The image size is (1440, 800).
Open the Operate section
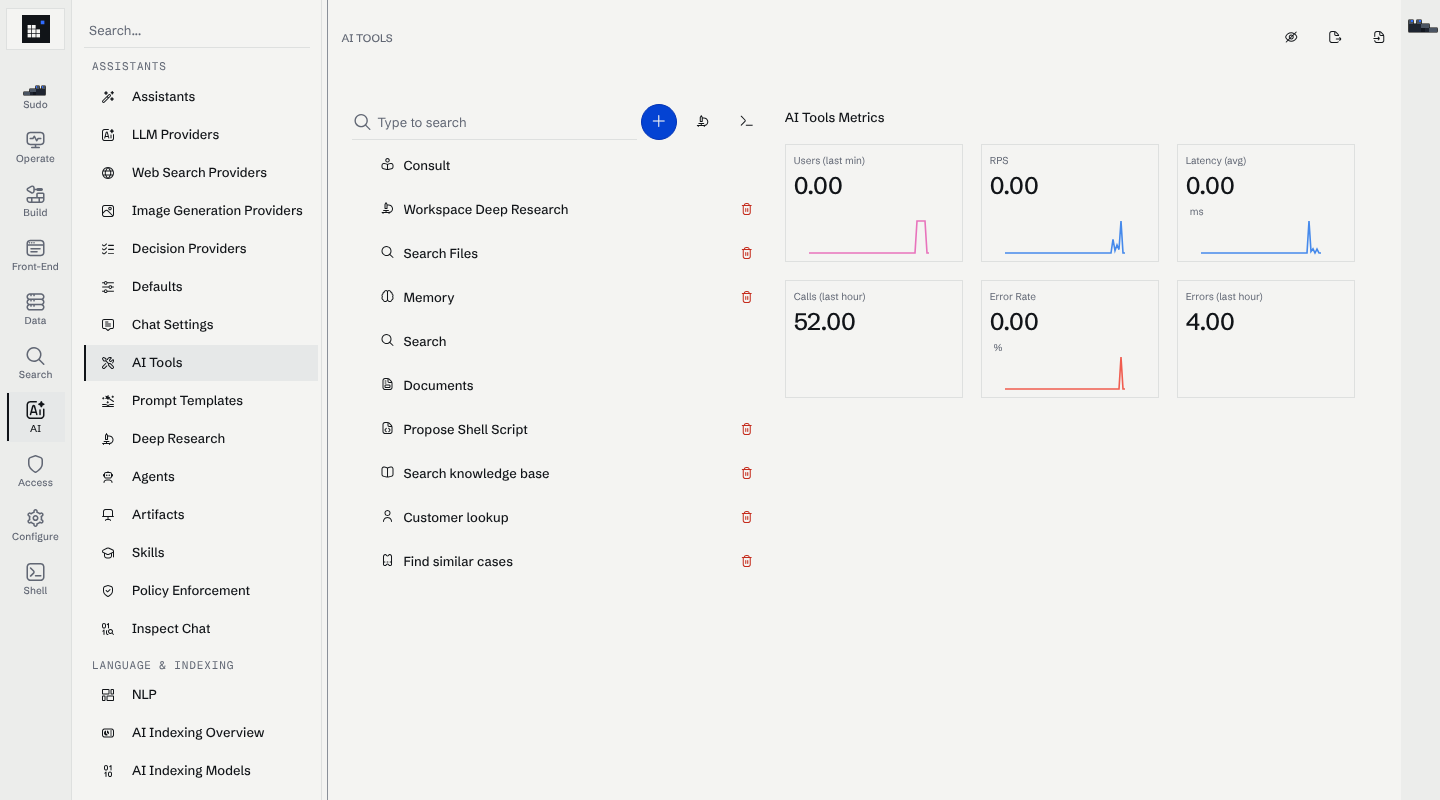click(35, 147)
